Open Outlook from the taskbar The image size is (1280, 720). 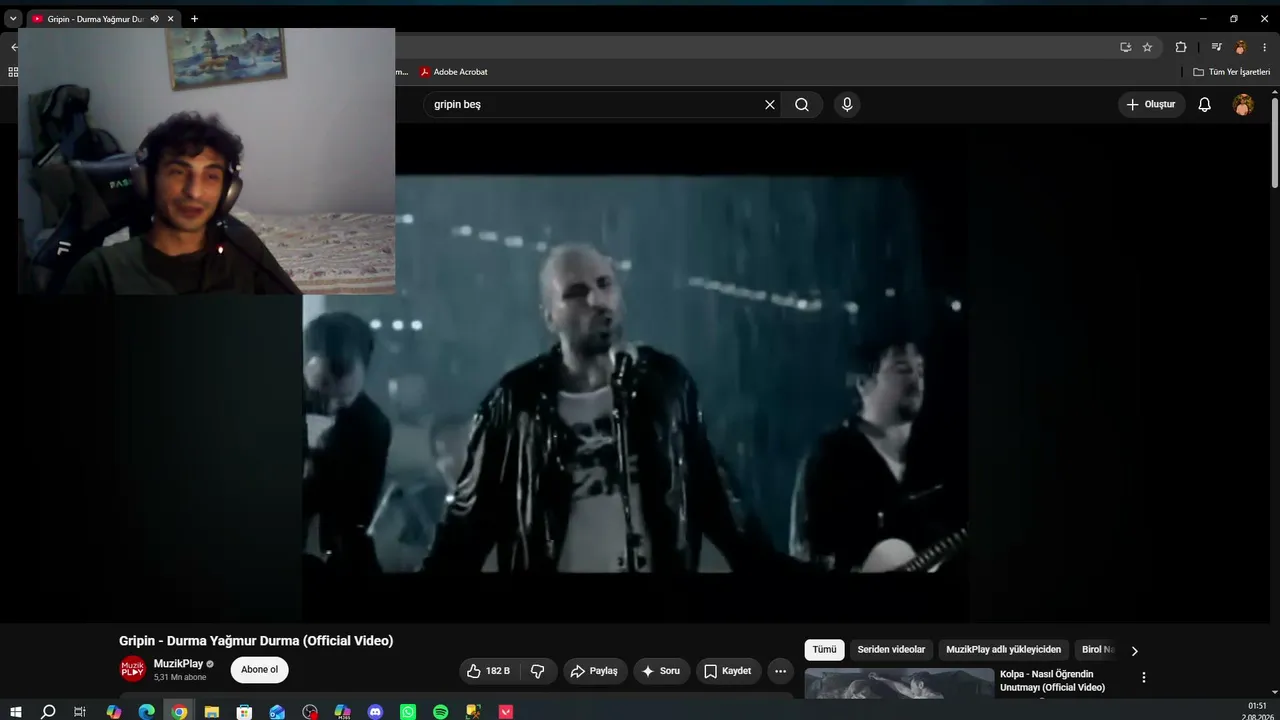277,712
